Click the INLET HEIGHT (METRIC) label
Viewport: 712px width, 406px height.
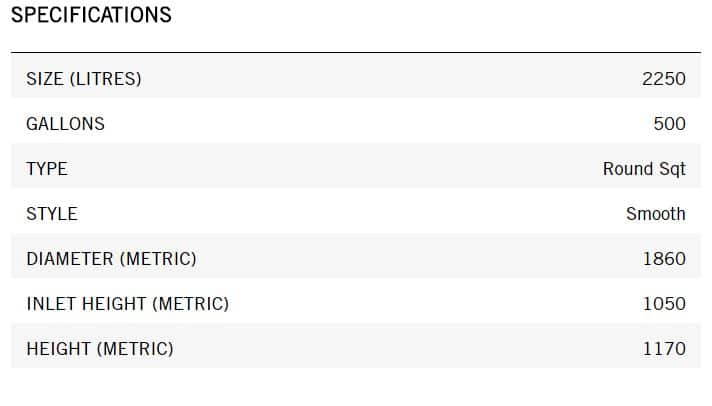pos(127,304)
